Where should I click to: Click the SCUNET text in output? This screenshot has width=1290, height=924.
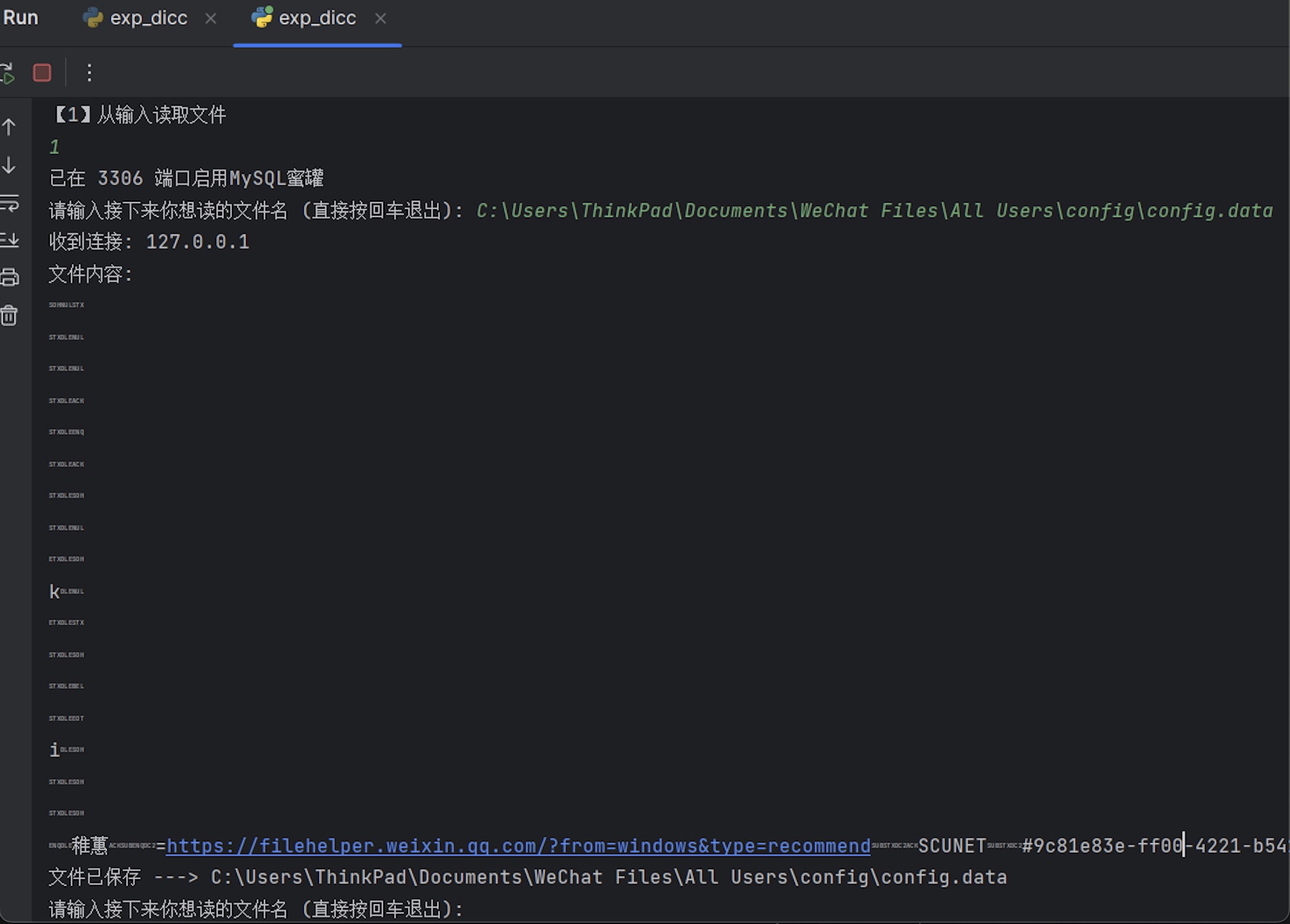pyautogui.click(x=951, y=846)
